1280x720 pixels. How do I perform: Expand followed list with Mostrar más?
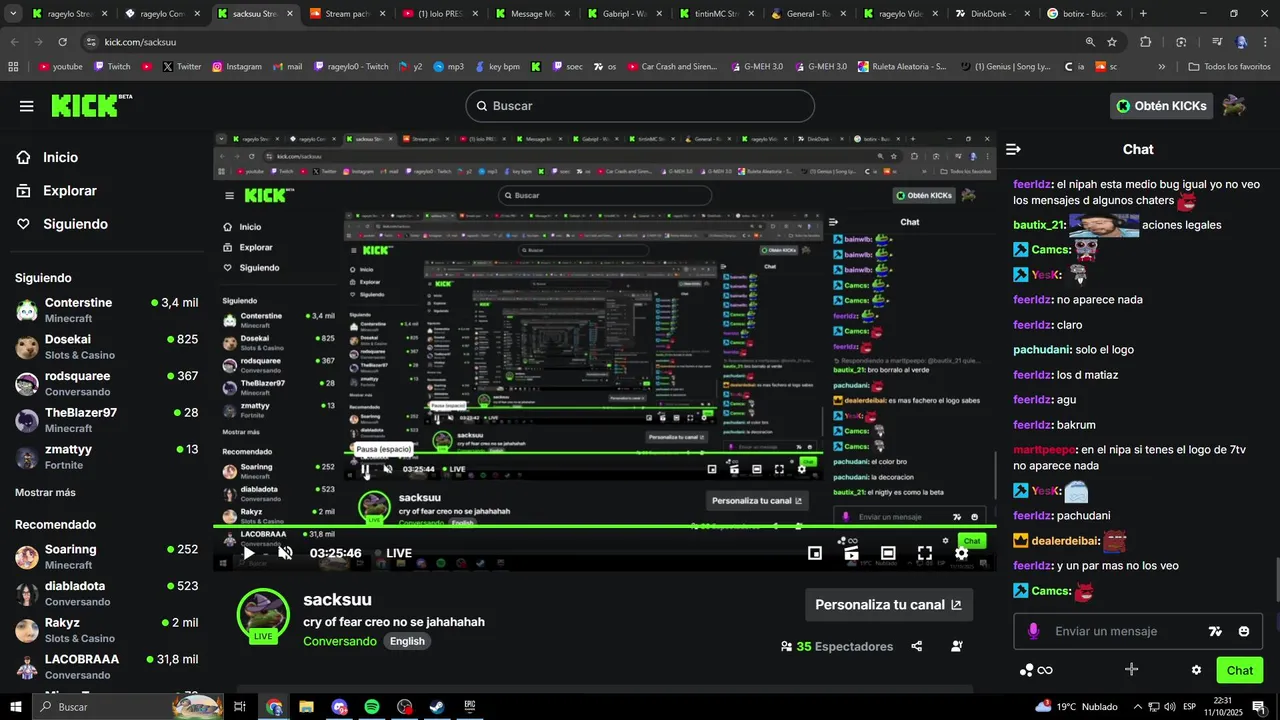point(45,492)
